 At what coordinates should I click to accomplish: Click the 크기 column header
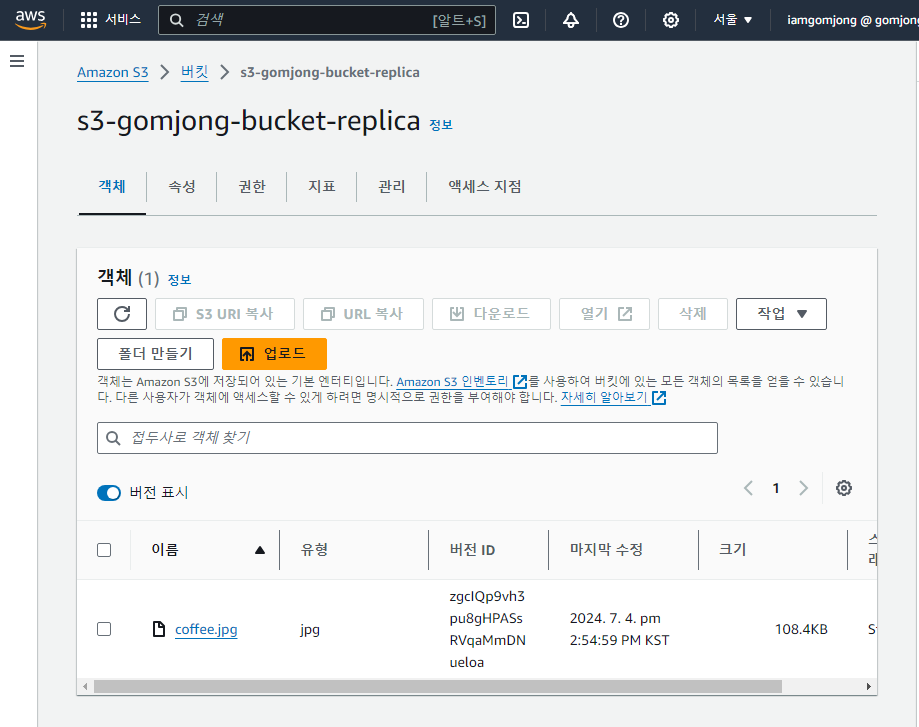pos(733,550)
